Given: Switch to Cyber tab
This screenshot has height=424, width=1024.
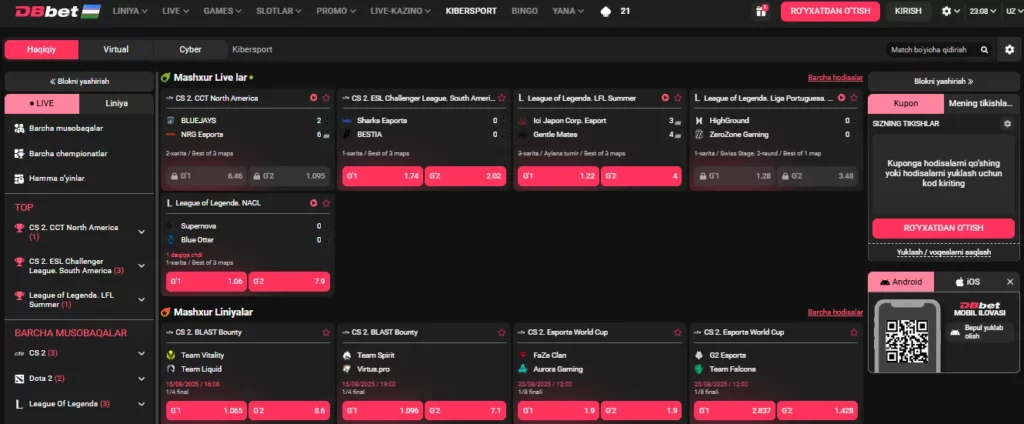Looking at the screenshot, I should 190,50.
